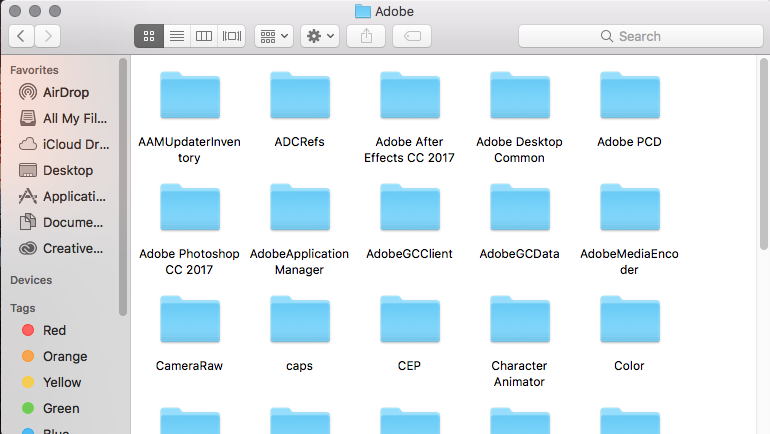Viewport: 770px width, 434px height.
Task: Filter by the Yellow tag label
Action: pos(62,382)
